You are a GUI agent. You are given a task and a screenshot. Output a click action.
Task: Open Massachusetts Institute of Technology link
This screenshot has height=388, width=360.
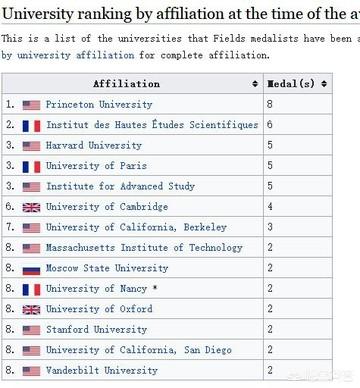(x=144, y=248)
